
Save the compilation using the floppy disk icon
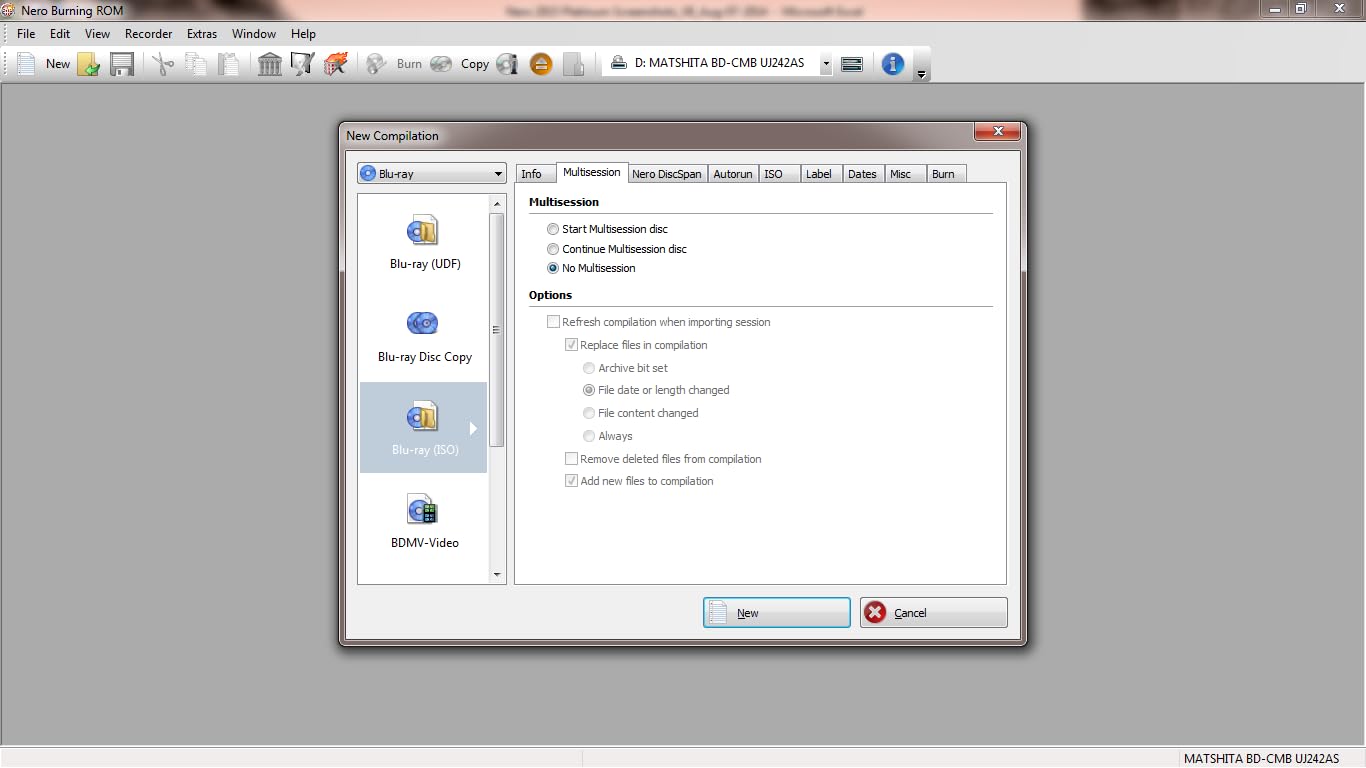click(x=122, y=64)
